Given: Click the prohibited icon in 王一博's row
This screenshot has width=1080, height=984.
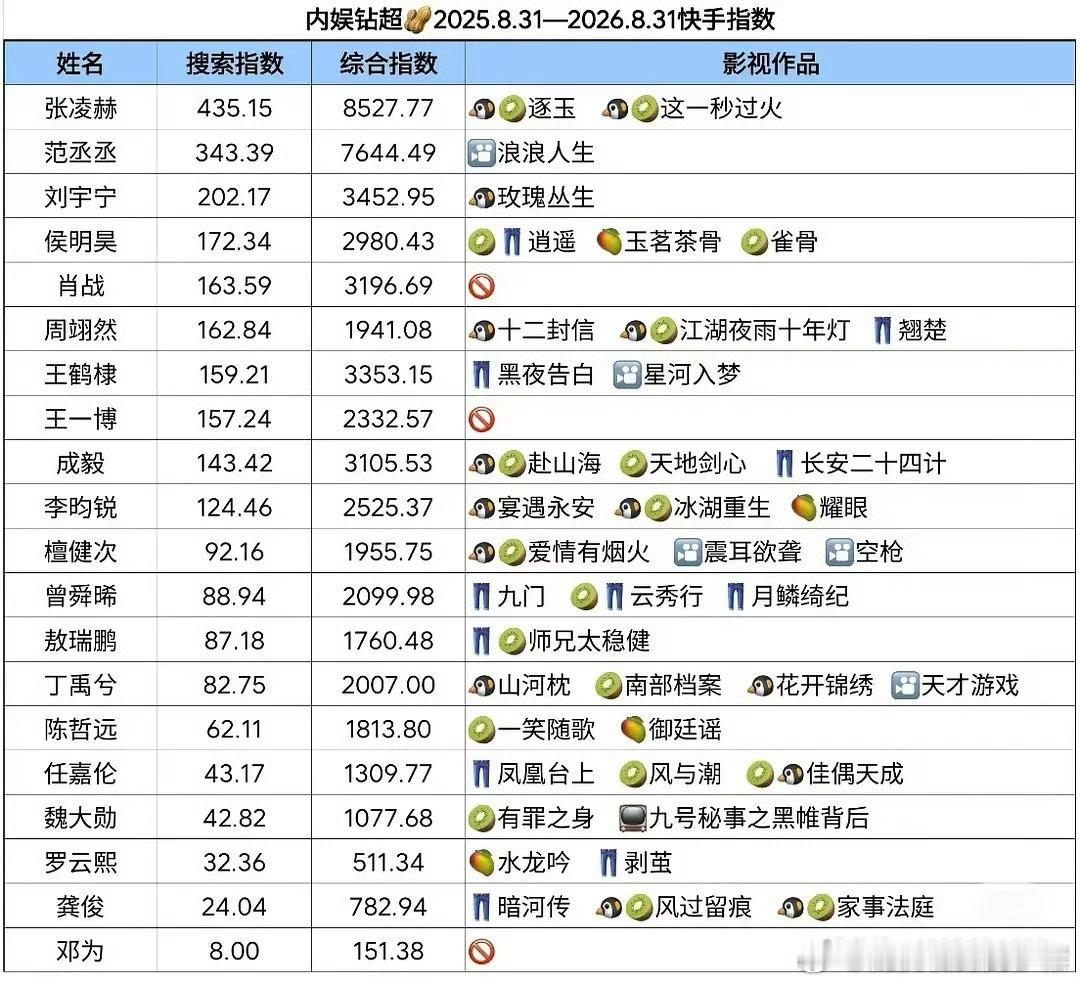Looking at the screenshot, I should [x=481, y=419].
